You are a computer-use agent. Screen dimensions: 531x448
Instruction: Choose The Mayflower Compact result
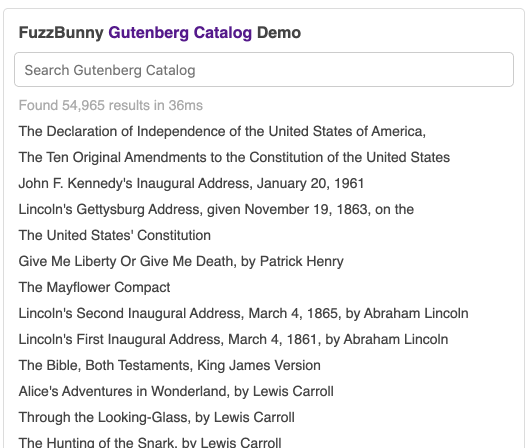pos(94,287)
